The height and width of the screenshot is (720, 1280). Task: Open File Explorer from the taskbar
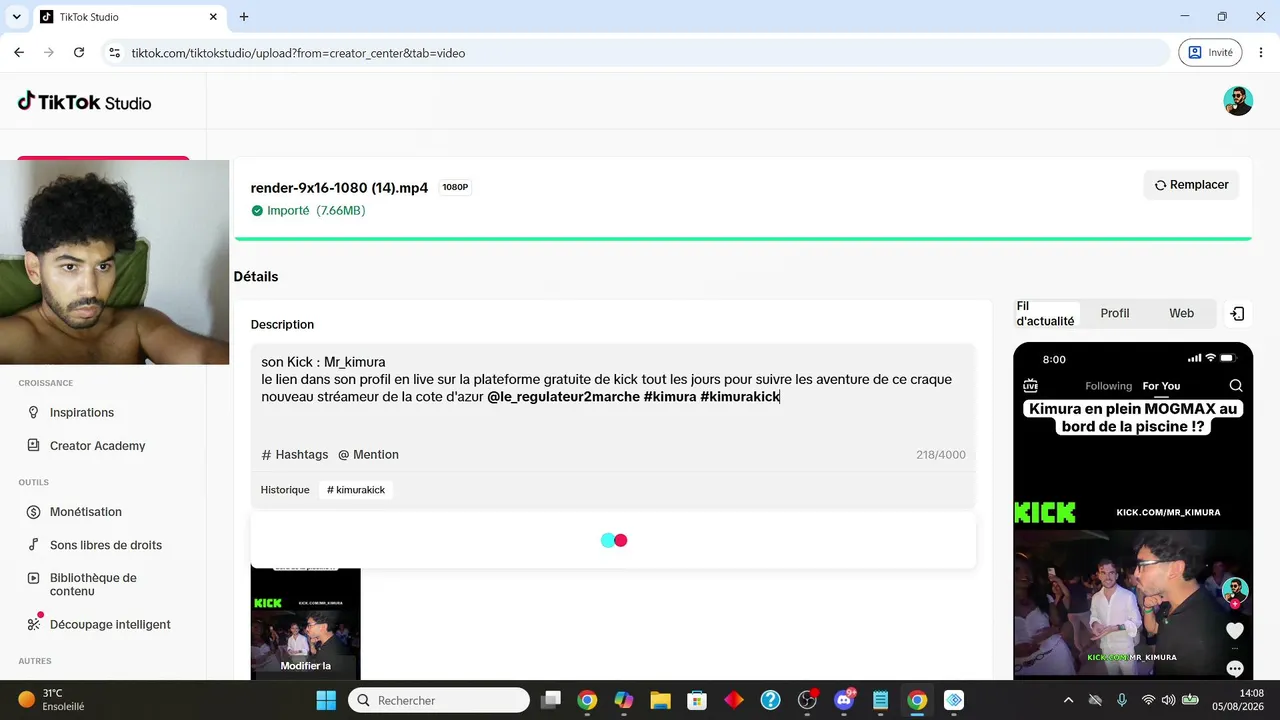[660, 700]
